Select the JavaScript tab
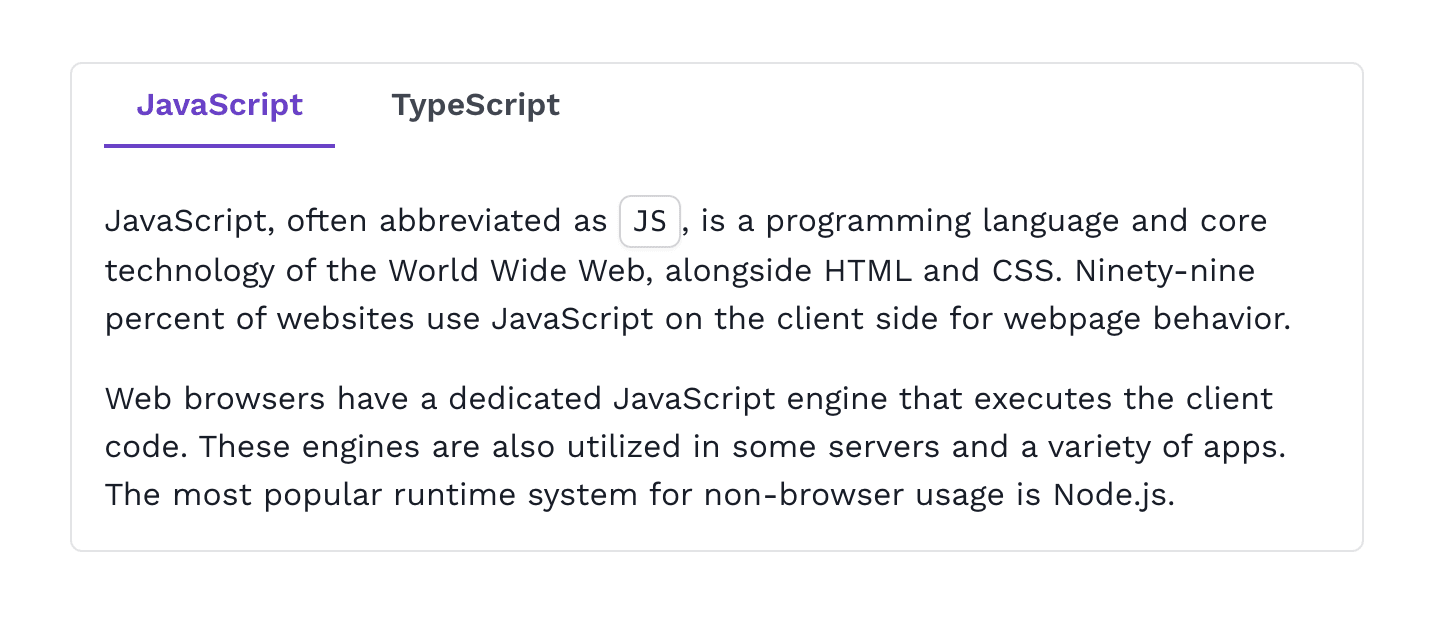 pyautogui.click(x=219, y=105)
